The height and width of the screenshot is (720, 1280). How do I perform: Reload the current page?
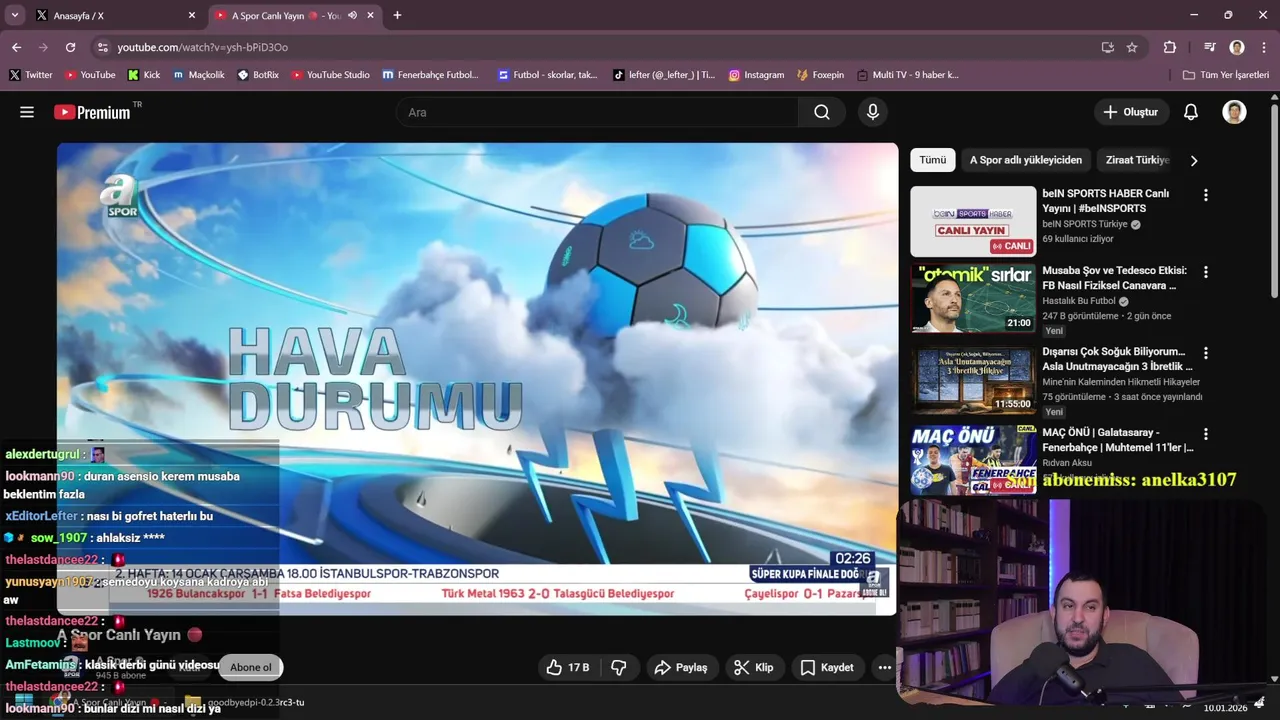point(70,47)
